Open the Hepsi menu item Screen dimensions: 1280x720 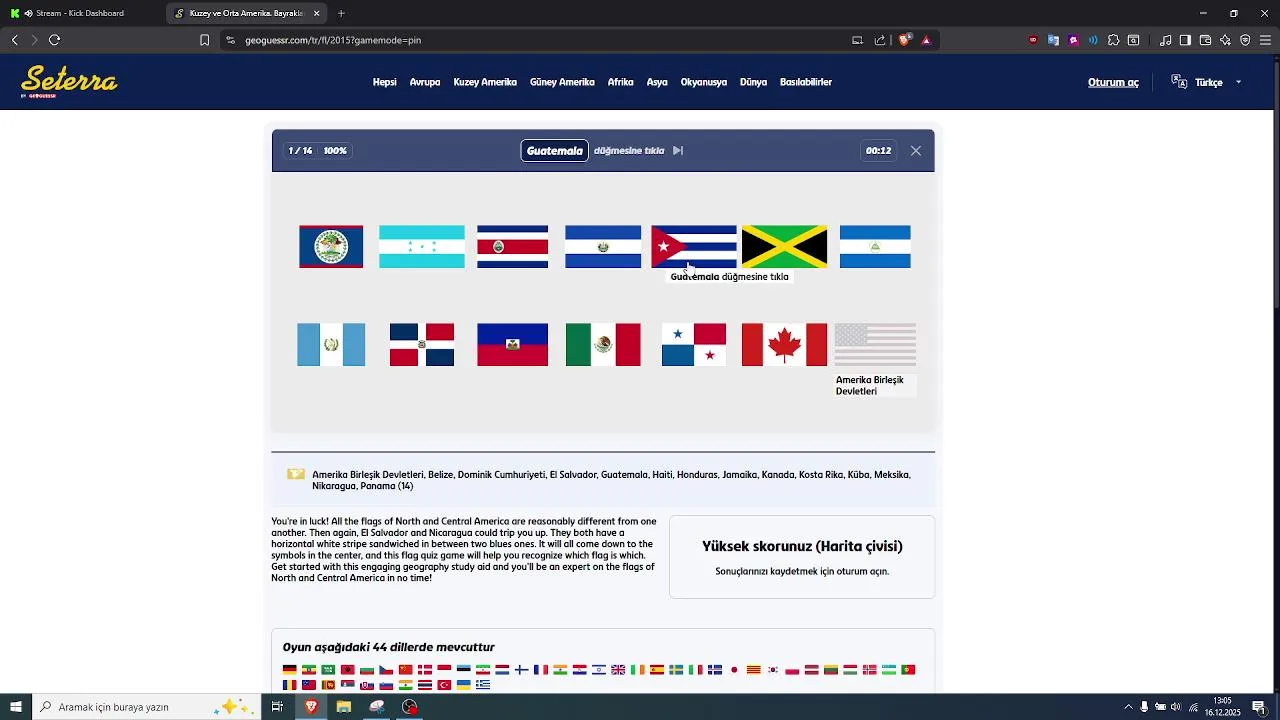click(385, 82)
